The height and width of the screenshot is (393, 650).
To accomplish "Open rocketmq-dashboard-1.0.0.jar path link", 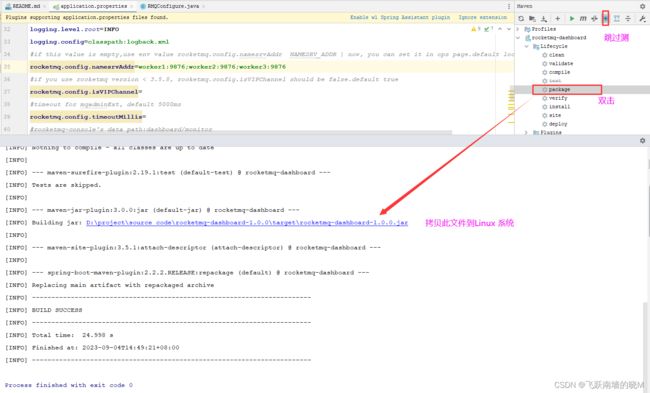I will pyautogui.click(x=247, y=223).
